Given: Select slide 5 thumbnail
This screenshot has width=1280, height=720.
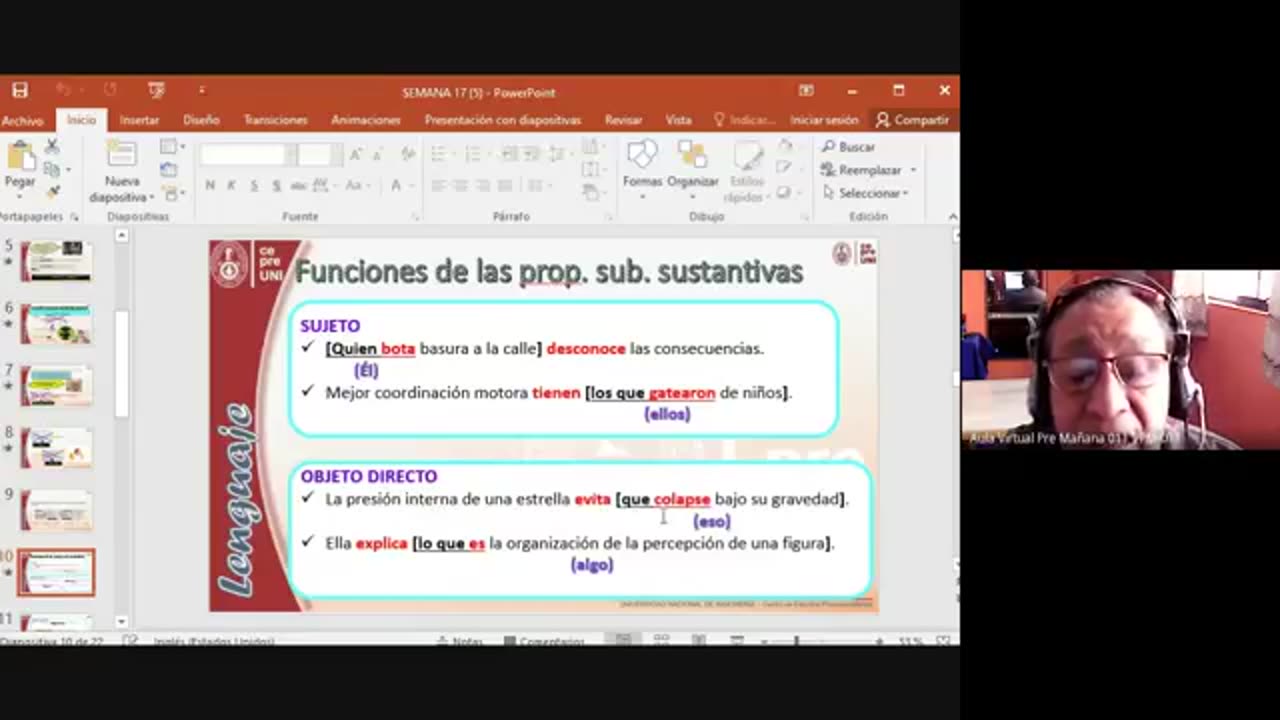Looking at the screenshot, I should click(56, 262).
